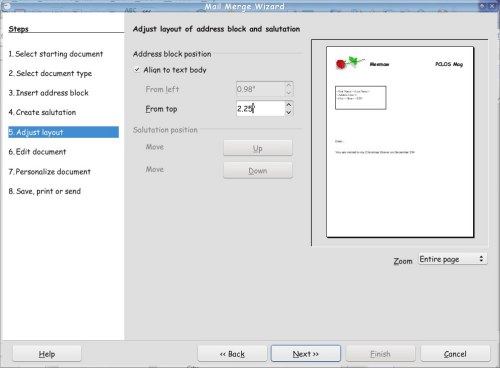Image resolution: width=500 pixels, height=368 pixels.
Task: Click the 'Address block position' heading
Action: coord(172,54)
